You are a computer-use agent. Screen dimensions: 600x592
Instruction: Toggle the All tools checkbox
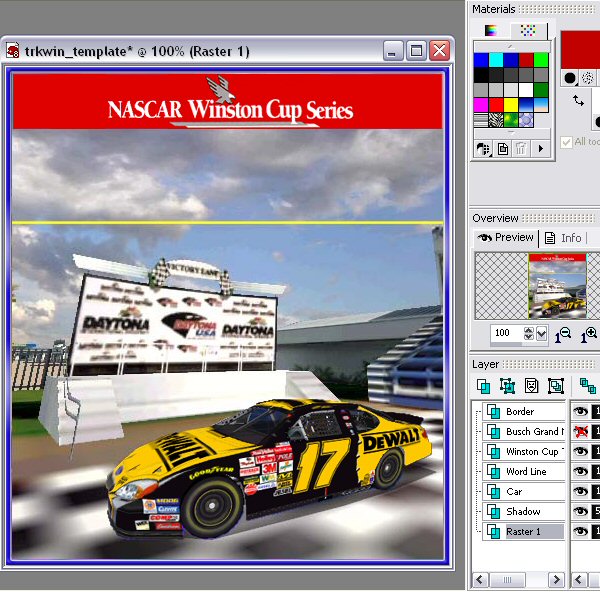coord(566,142)
